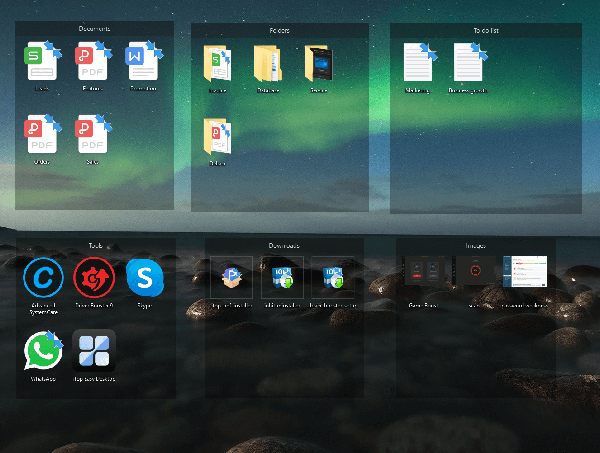The image size is (600, 453).
Task: Open the folder containing a green spreadsheet
Action: coord(217,64)
